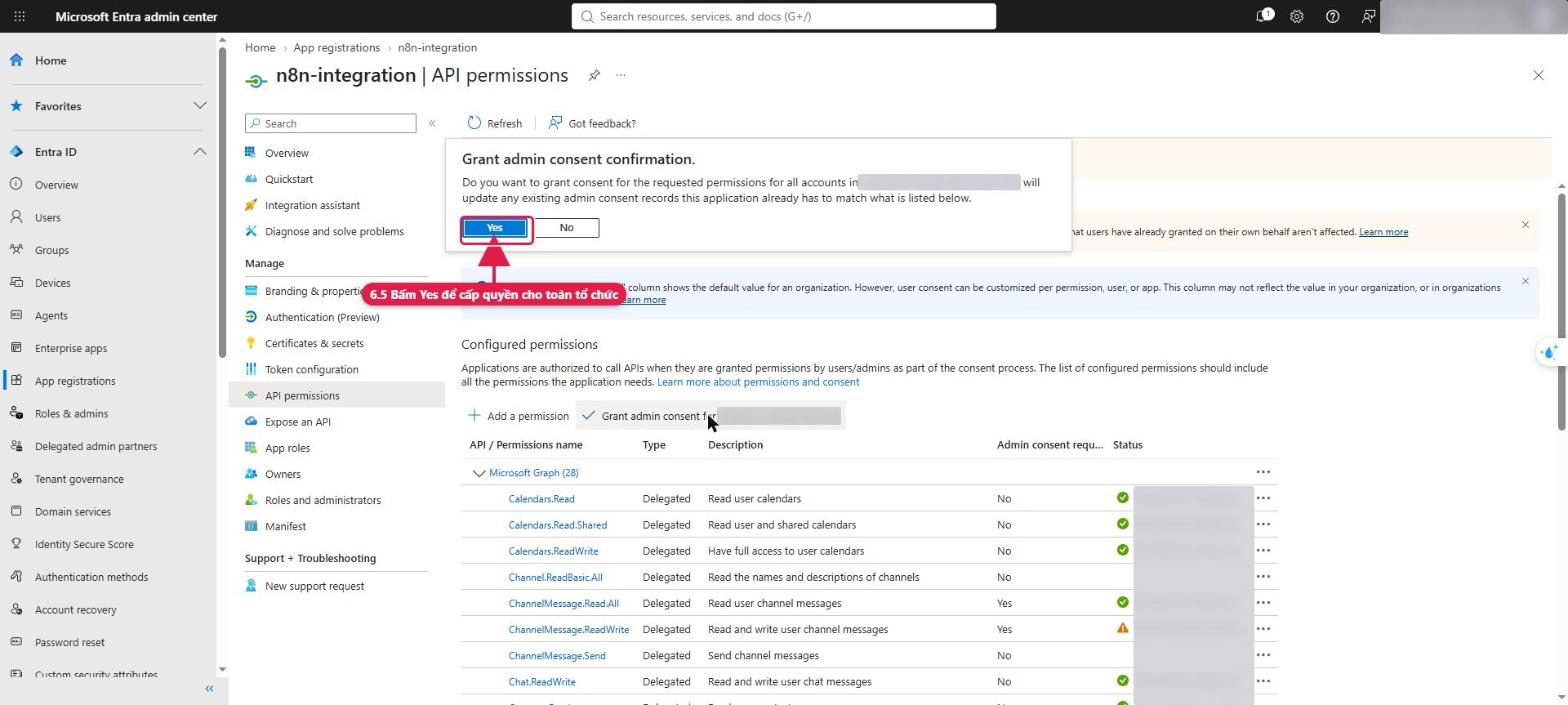Collapse the resource menu with double chevron
1568x705 pixels.
coord(432,123)
